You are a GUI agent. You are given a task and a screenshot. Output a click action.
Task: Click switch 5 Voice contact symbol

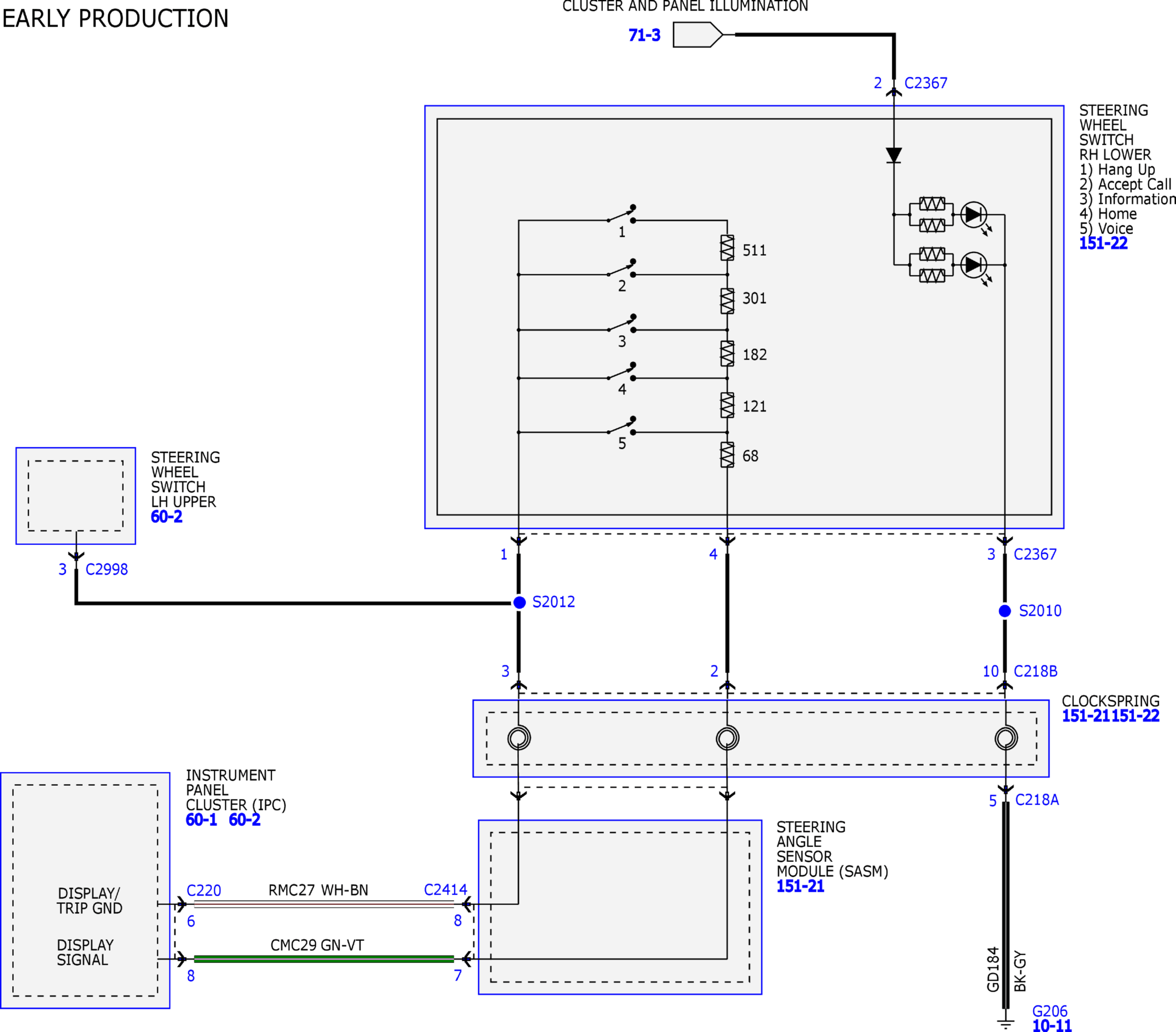tap(622, 426)
